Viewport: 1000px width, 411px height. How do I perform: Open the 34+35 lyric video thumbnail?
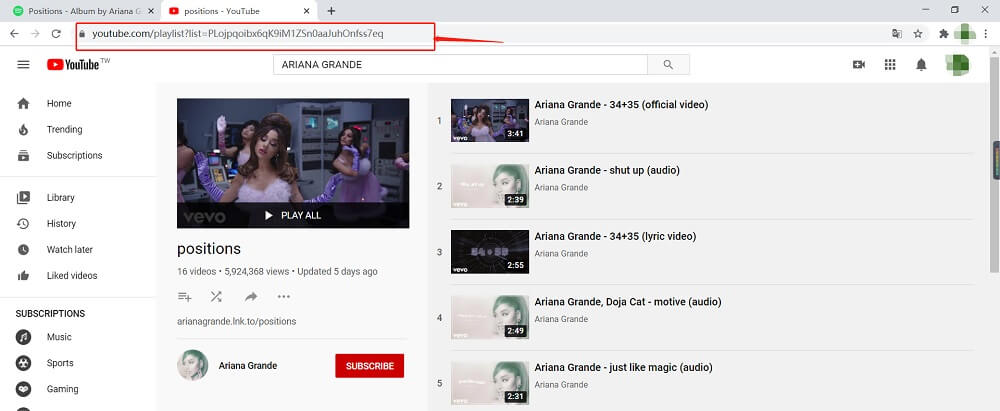coord(490,252)
